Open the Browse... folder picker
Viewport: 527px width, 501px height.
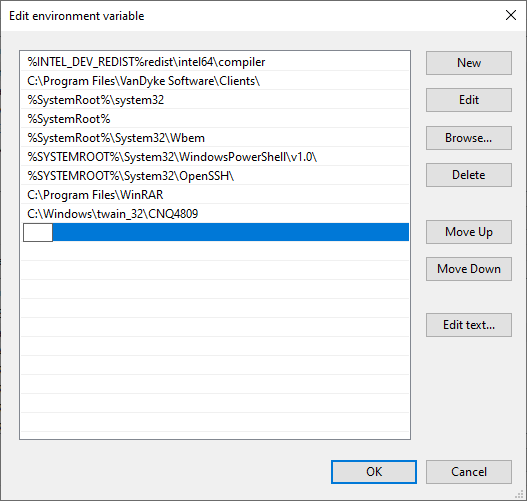tap(469, 138)
